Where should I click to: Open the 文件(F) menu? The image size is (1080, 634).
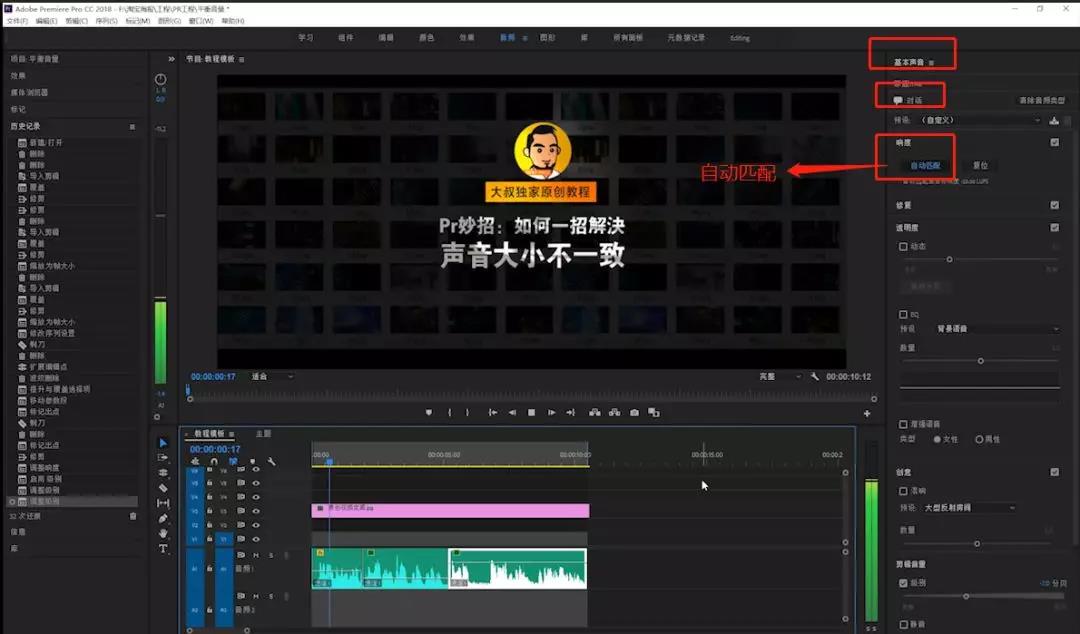coord(17,21)
